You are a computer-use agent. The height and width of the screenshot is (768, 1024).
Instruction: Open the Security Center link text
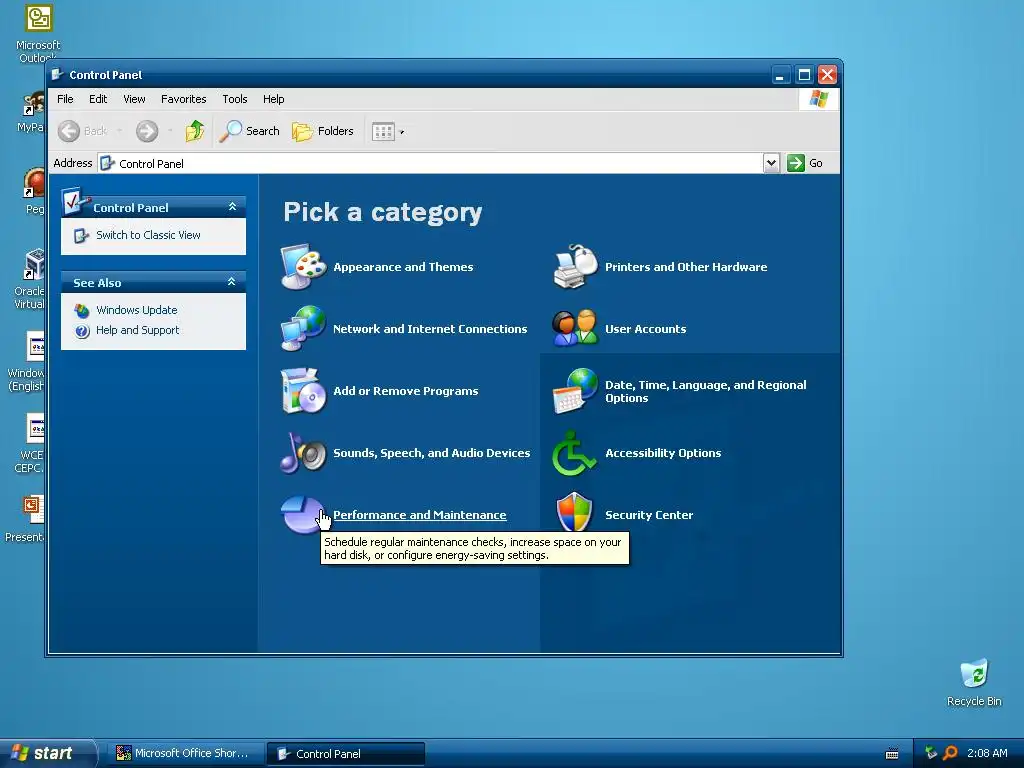tap(648, 515)
